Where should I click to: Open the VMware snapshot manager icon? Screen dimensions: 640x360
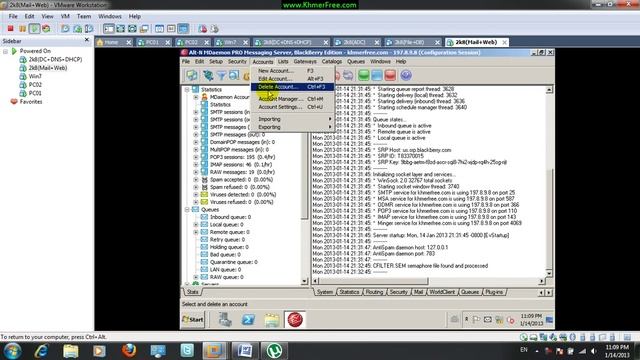pos(89,29)
